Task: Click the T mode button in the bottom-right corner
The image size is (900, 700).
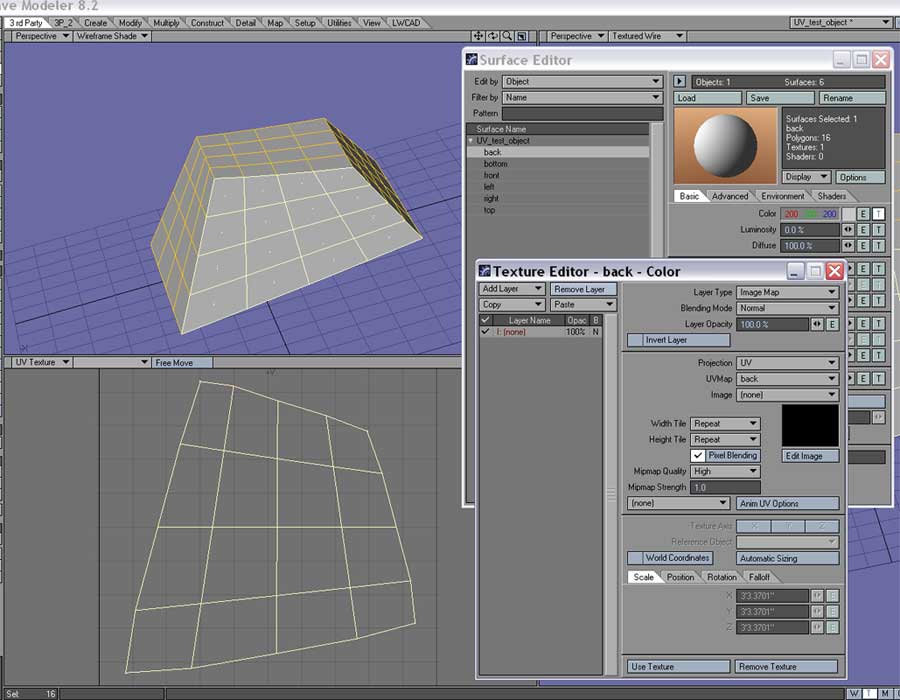Action: [870, 694]
